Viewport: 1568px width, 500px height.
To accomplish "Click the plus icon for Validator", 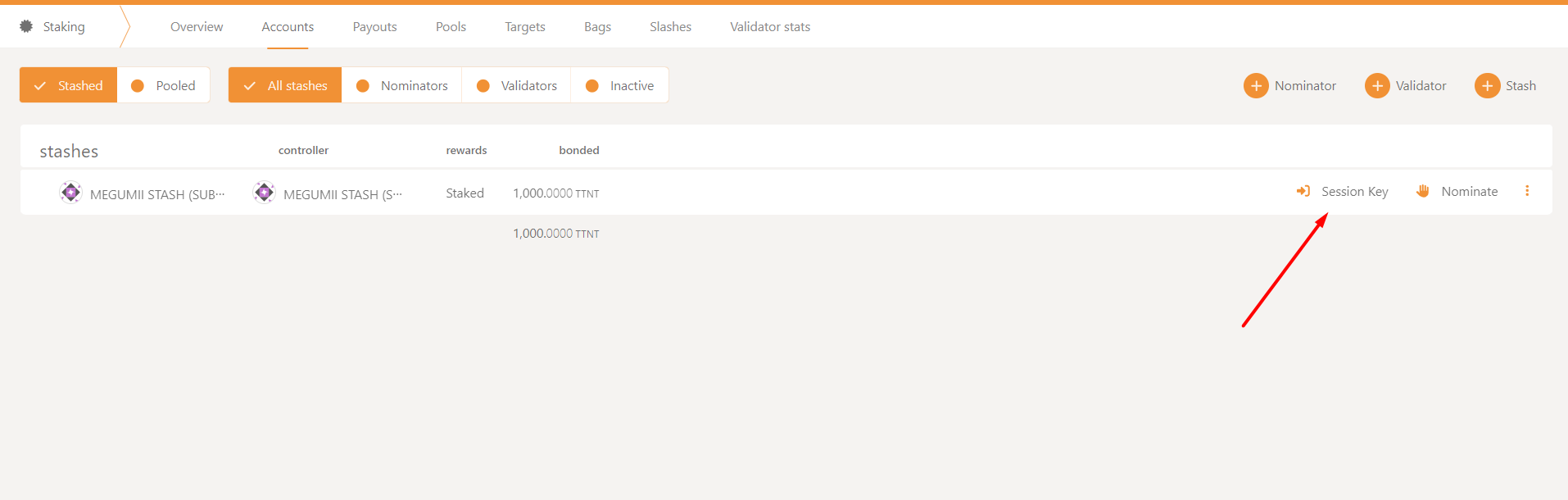I will [1376, 85].
